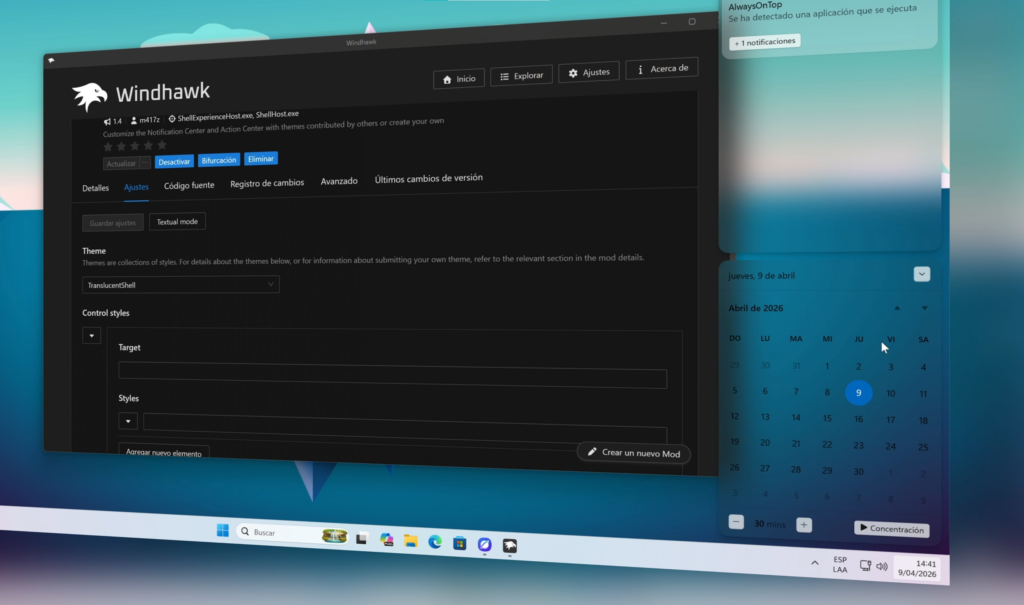Click the Target input field
The width and height of the screenshot is (1024, 605).
(392, 374)
